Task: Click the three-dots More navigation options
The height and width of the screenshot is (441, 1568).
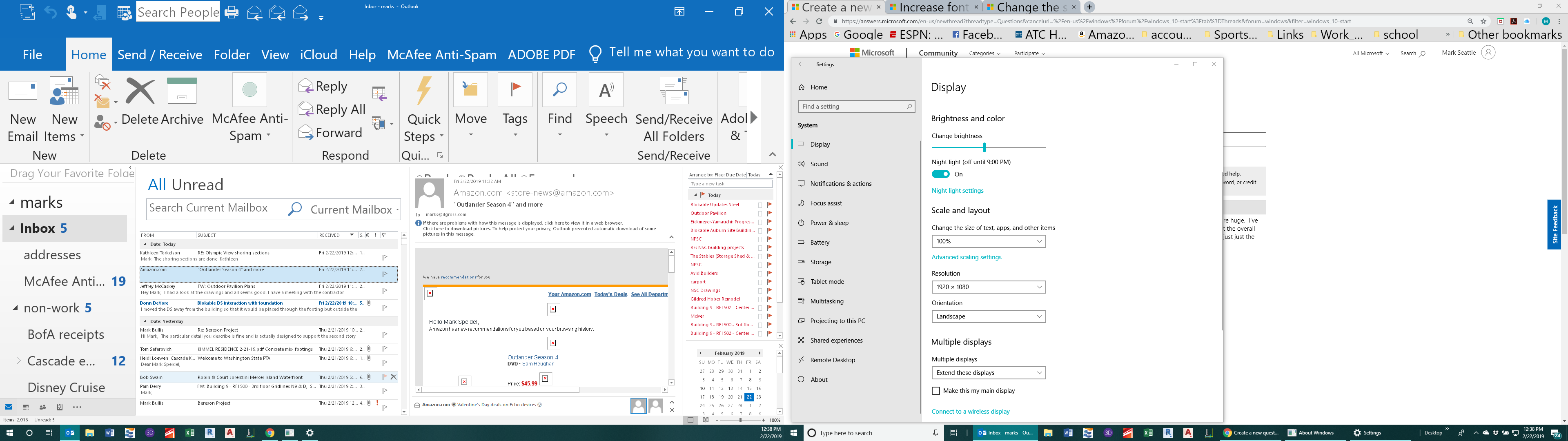Action: coord(77,408)
